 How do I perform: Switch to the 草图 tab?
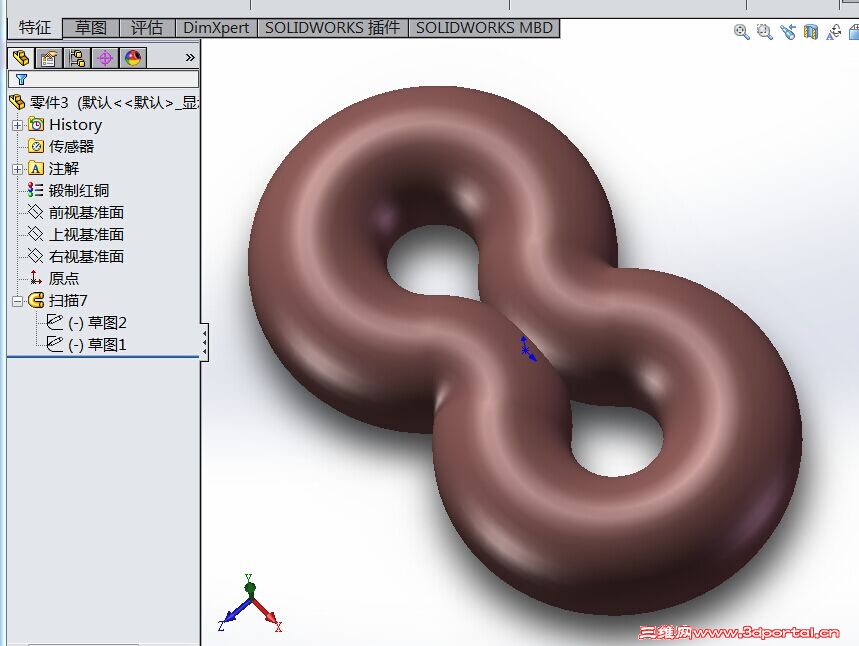[91, 27]
